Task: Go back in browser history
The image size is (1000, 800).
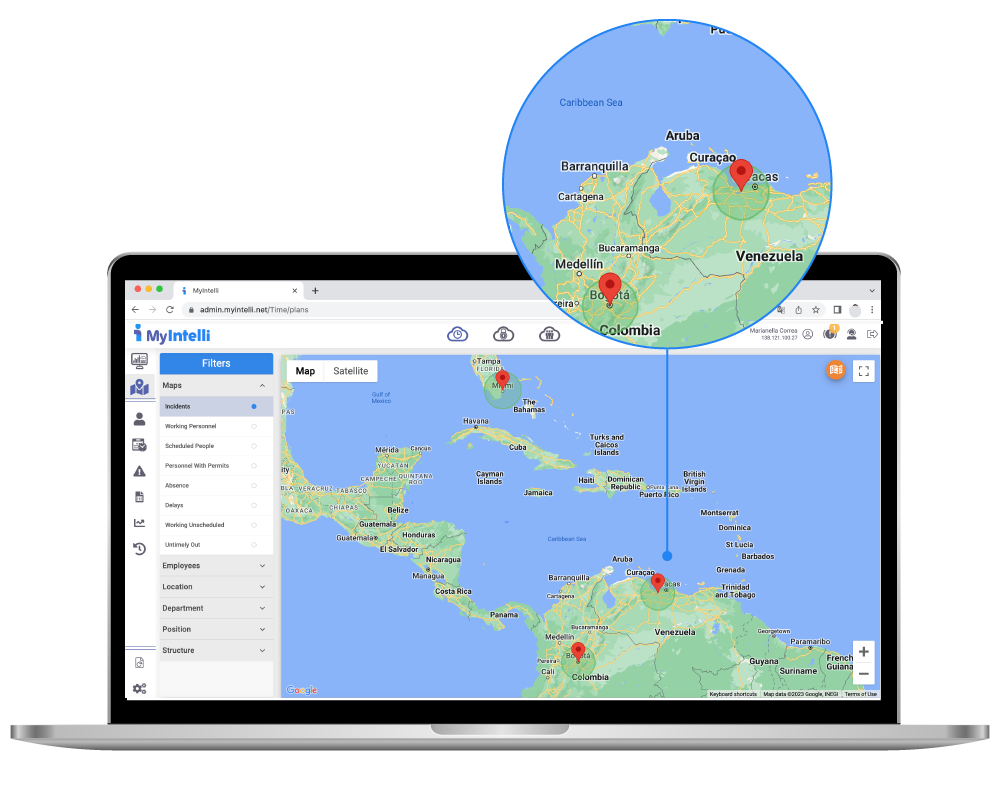Action: click(x=135, y=309)
